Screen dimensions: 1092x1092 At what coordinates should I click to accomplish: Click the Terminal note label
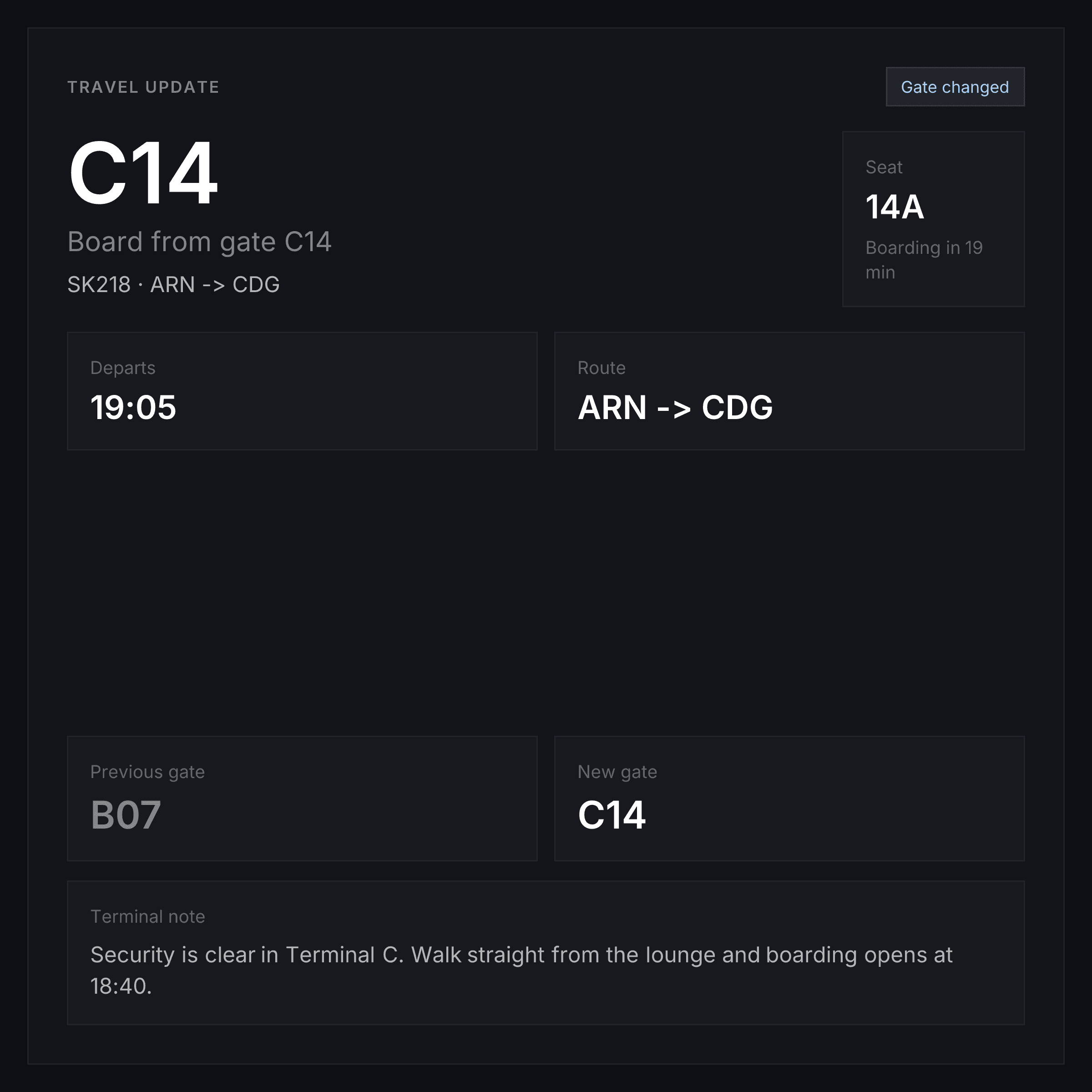(x=147, y=916)
